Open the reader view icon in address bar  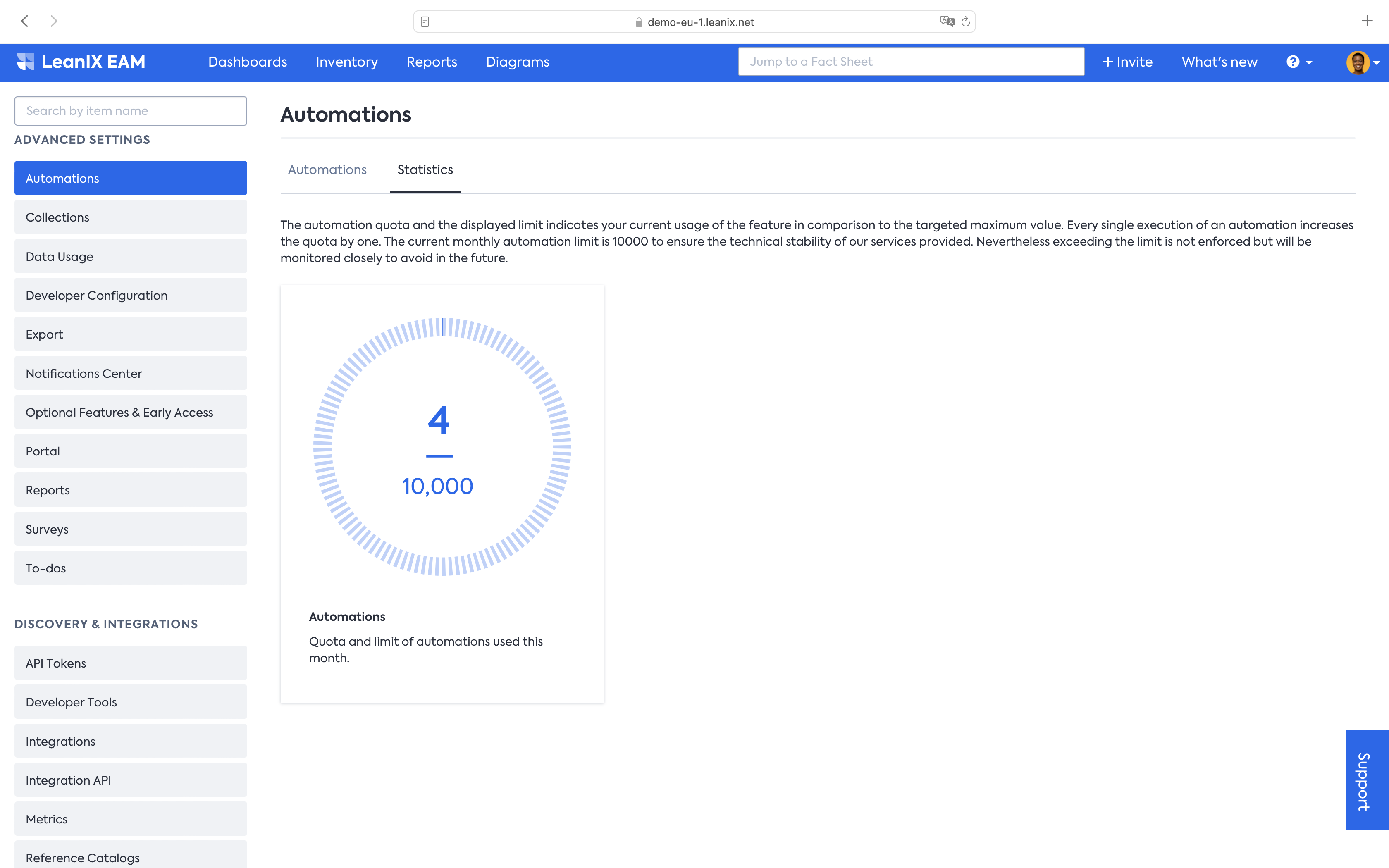(425, 22)
